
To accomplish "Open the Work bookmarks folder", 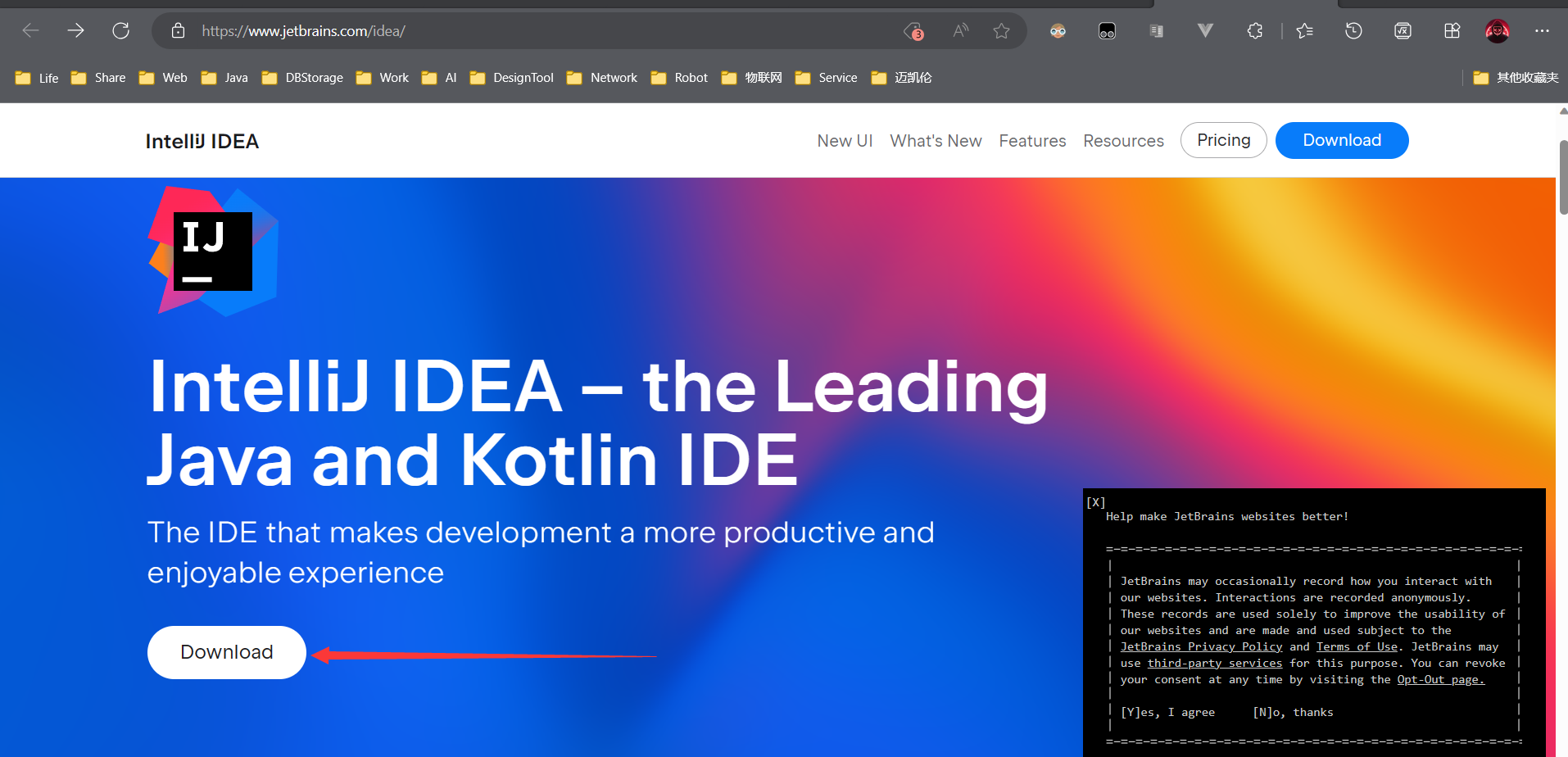I will 382,78.
